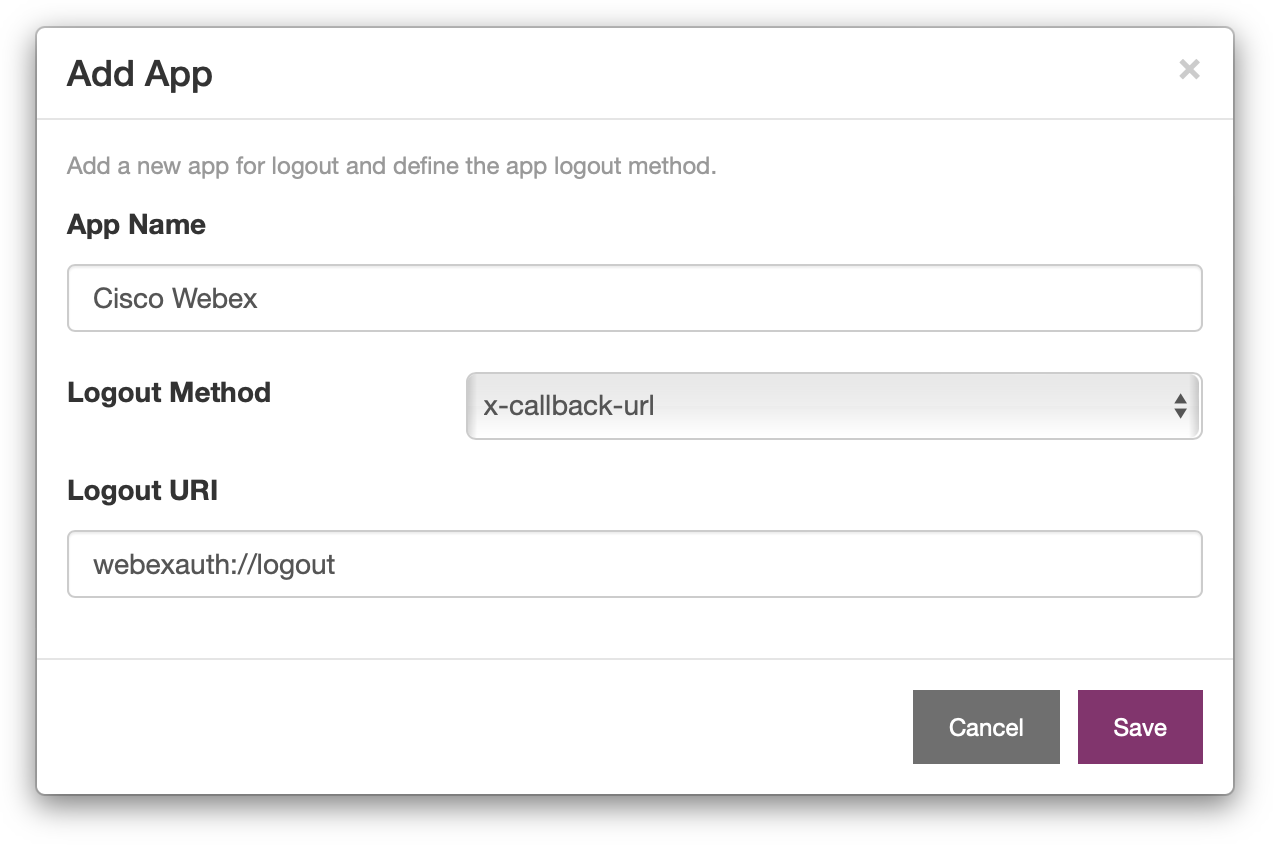
Task: Click the 'App Name' label
Action: pyautogui.click(x=136, y=225)
